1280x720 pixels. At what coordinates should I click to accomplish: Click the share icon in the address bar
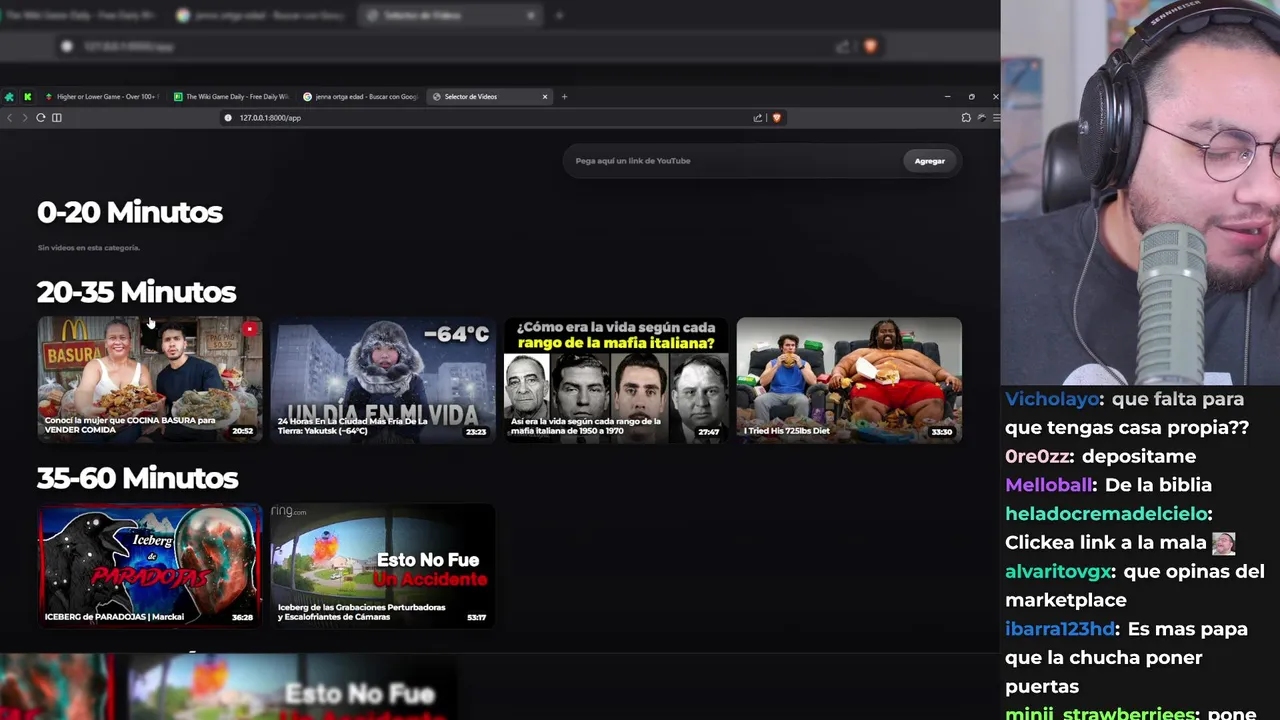click(x=758, y=118)
